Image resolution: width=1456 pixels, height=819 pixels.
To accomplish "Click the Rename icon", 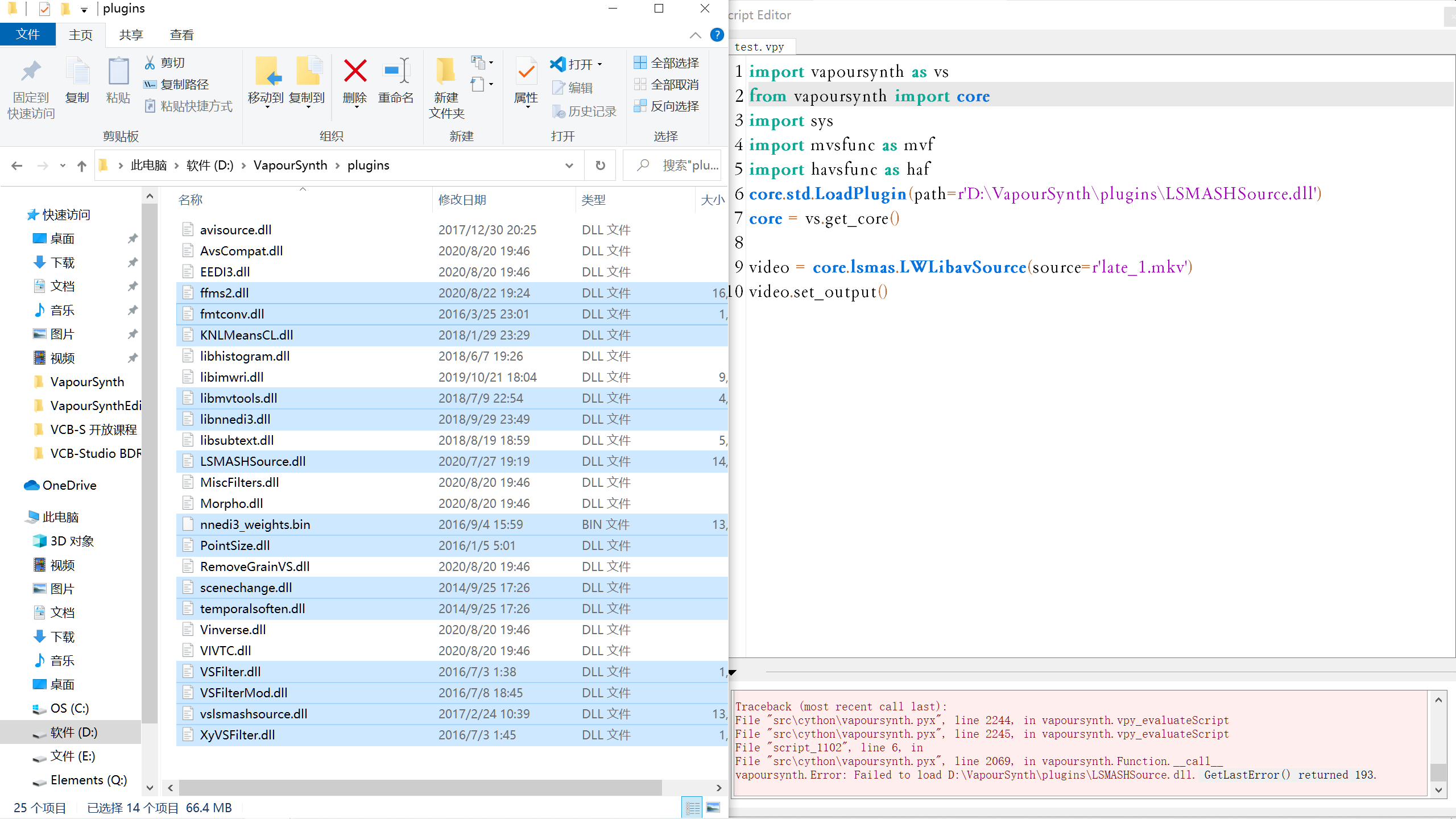I will (x=396, y=71).
